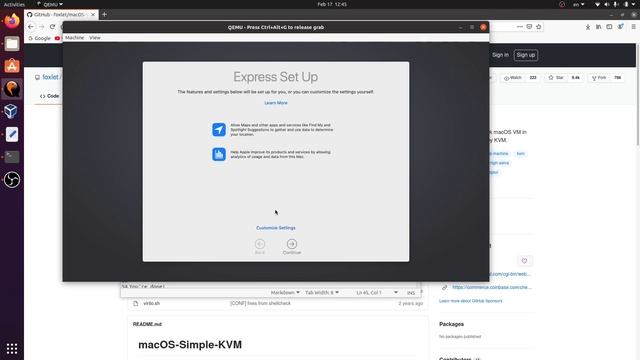Open the keyboard language 'en' indicator

pos(578,4)
